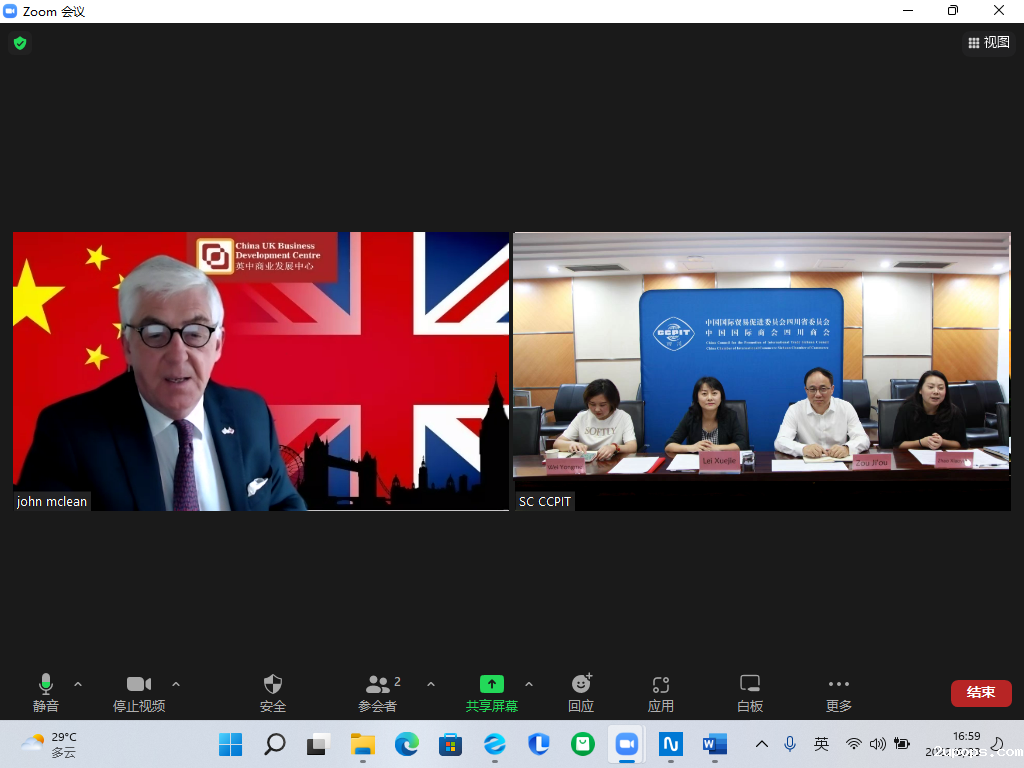
Task: Open the More (更多) three-dots menu
Action: click(x=838, y=692)
